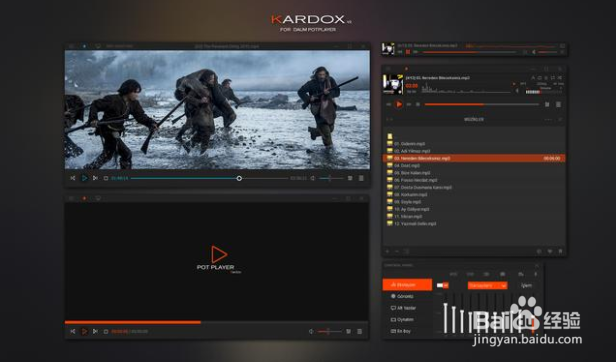
Task: Adjust the first equalizer band slider
Action: click(x=445, y=318)
